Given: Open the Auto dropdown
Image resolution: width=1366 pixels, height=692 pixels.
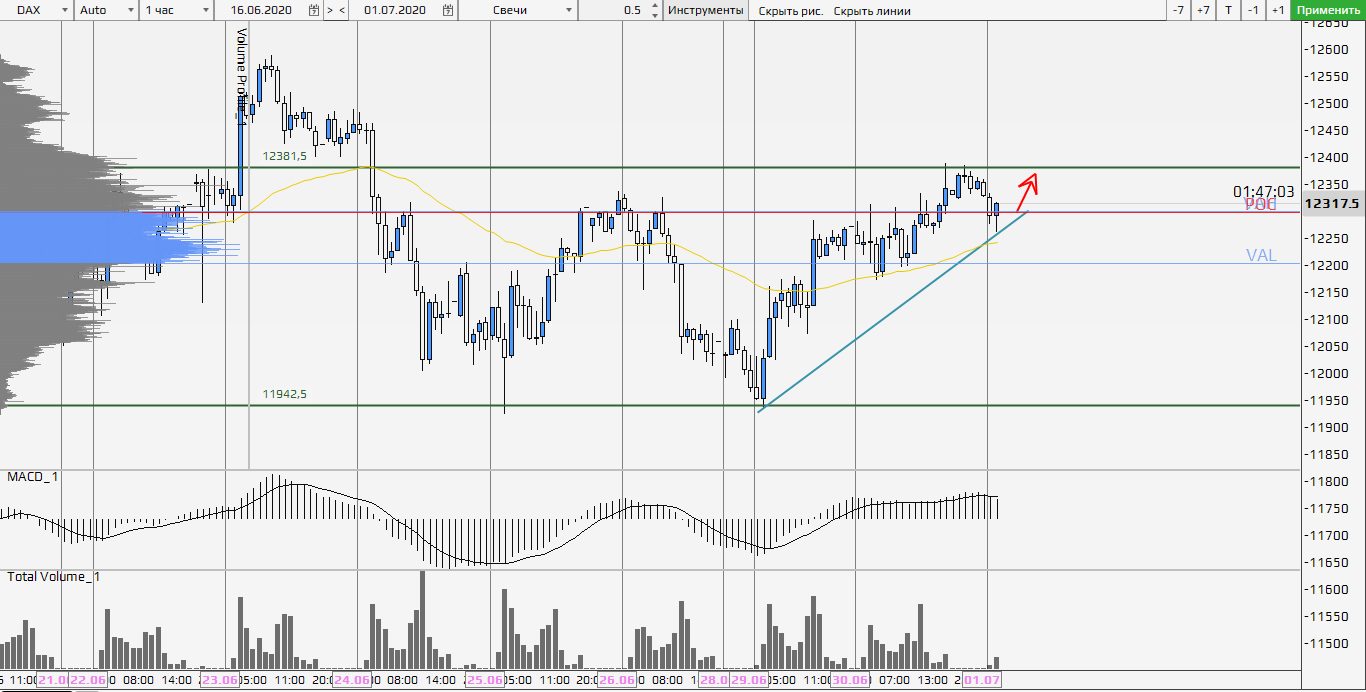Looking at the screenshot, I should (131, 10).
